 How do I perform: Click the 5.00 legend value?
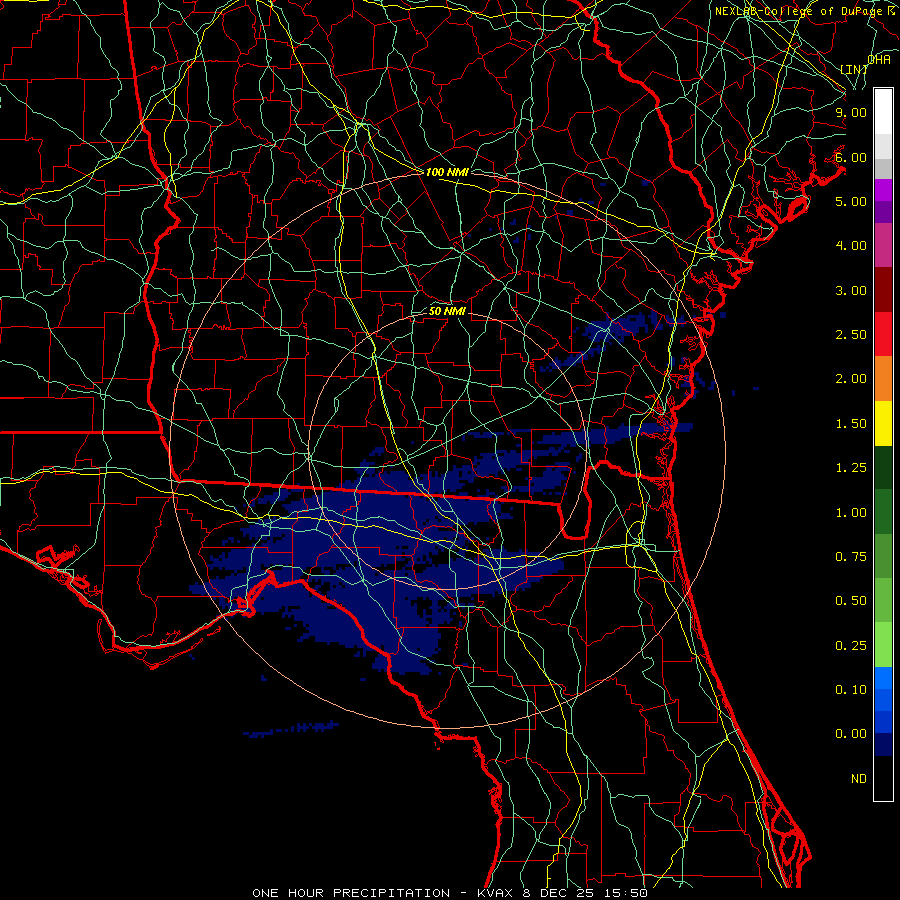(x=851, y=201)
